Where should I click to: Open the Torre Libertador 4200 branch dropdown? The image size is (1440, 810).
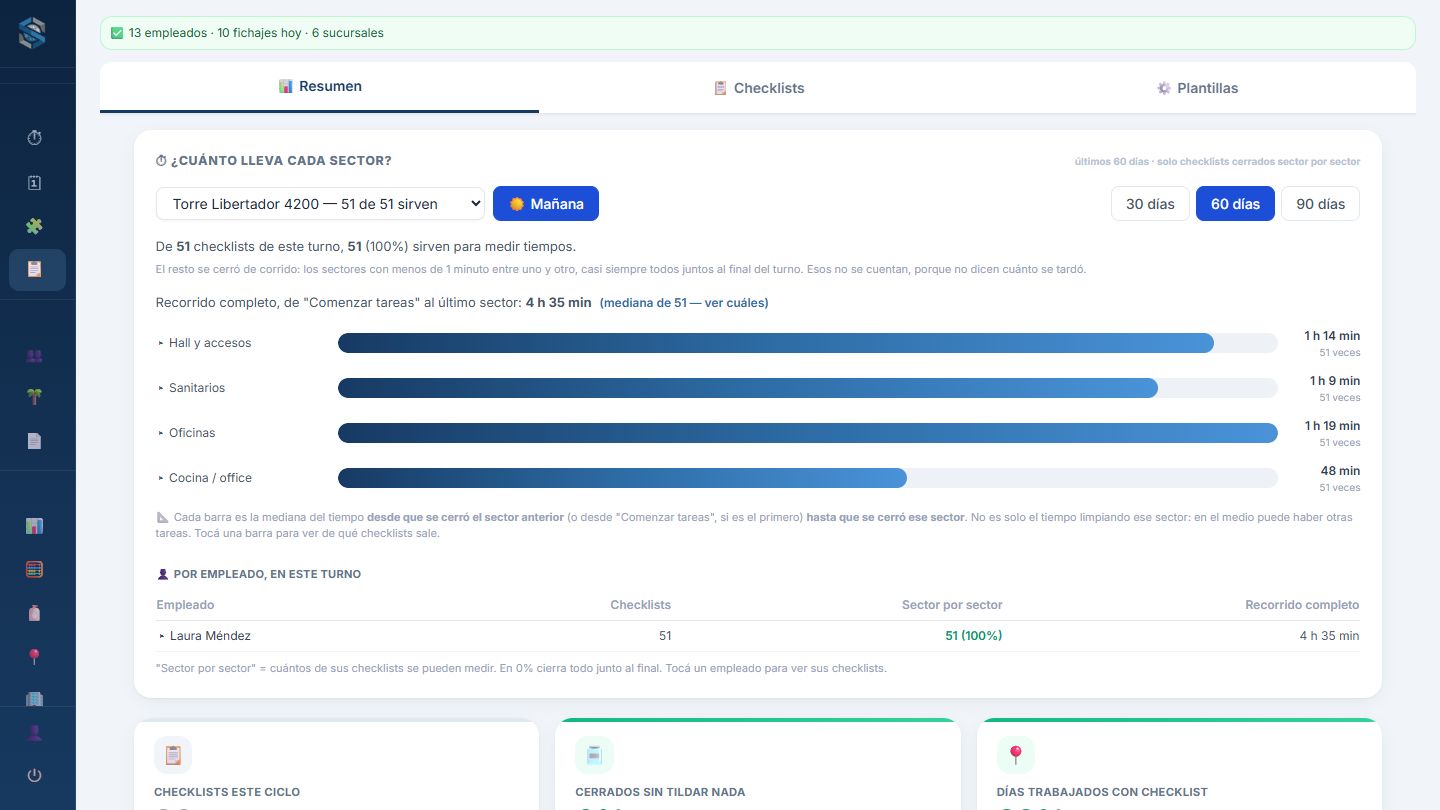tap(320, 203)
